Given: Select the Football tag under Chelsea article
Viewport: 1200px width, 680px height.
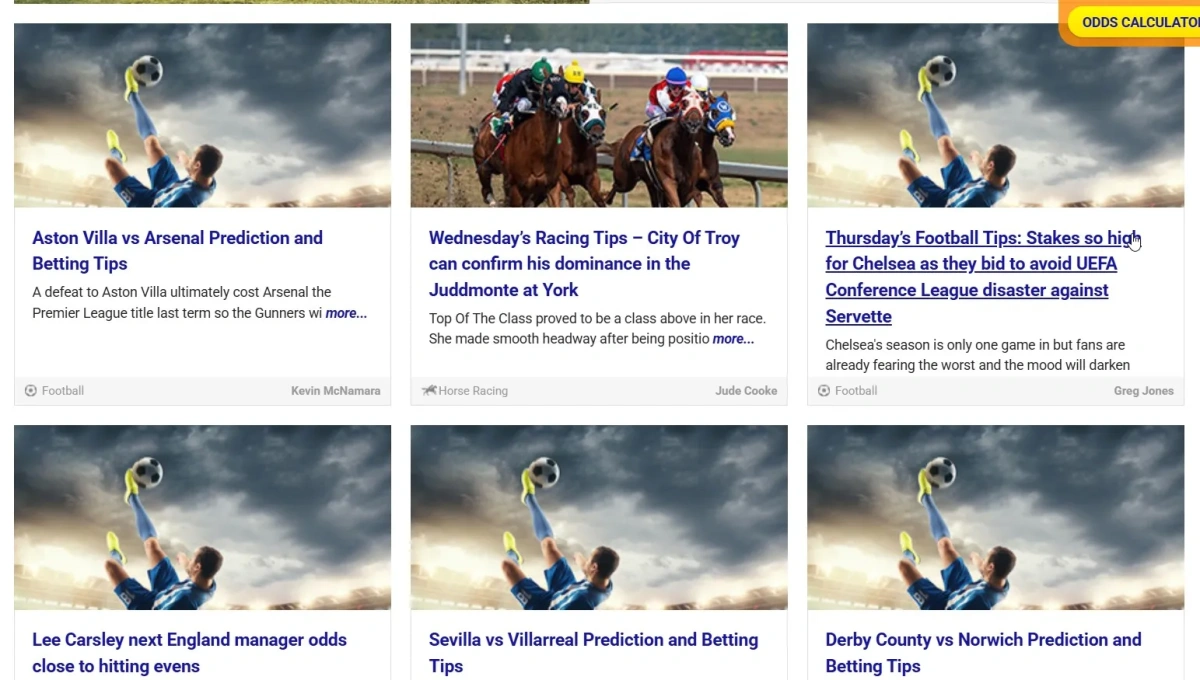Looking at the screenshot, I should pos(856,391).
